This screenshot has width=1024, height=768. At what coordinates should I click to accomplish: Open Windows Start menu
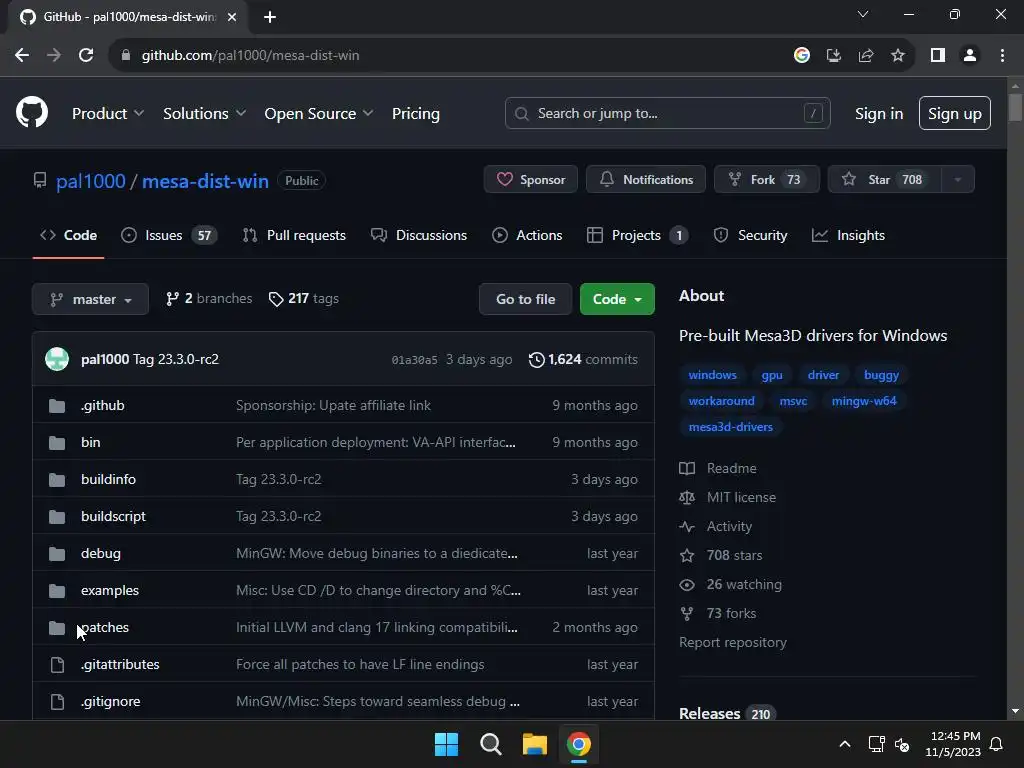[447, 744]
